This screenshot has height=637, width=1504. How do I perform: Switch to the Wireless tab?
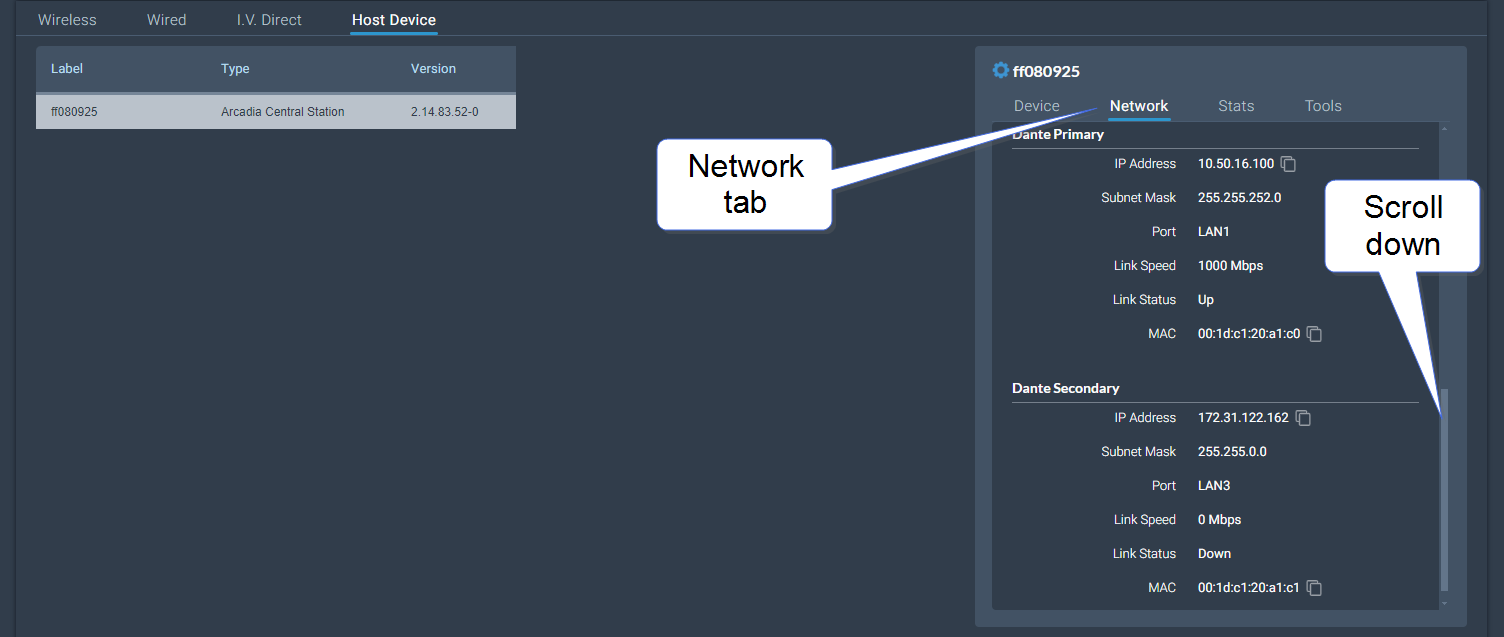67,20
